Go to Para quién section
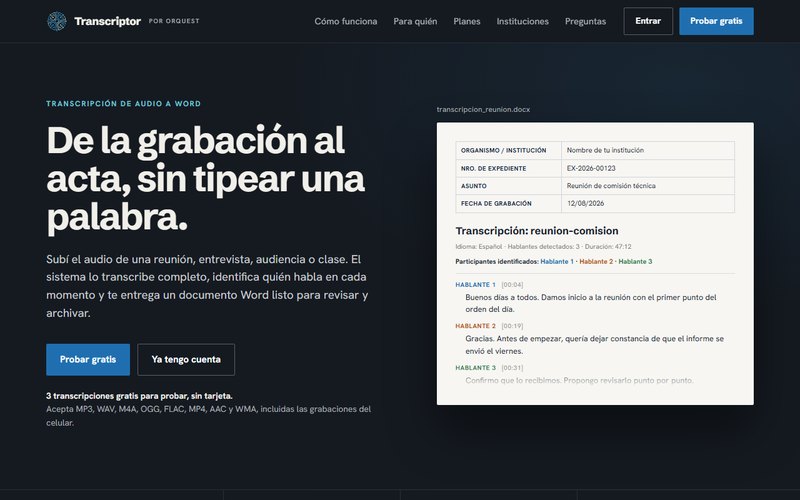Viewport: 800px width, 500px height. pyautogui.click(x=415, y=21)
